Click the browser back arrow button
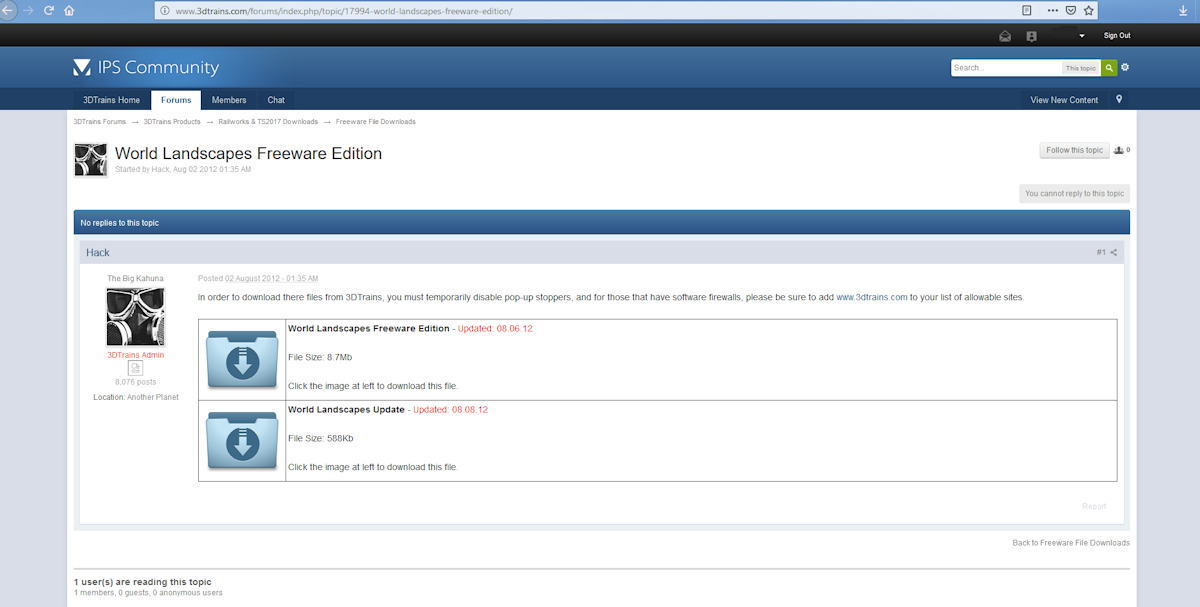 (7, 10)
